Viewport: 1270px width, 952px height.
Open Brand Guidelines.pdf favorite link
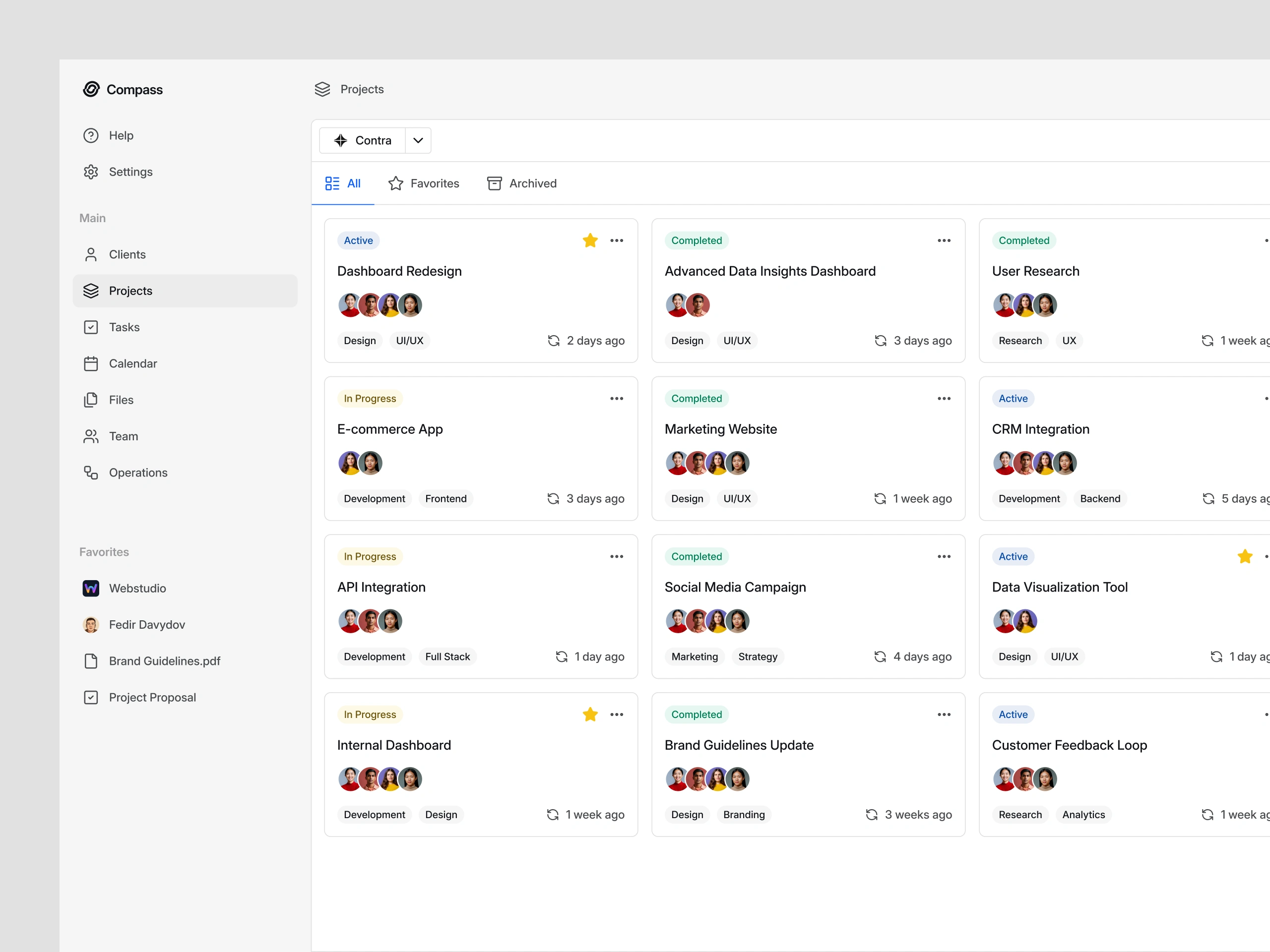pyautogui.click(x=164, y=661)
